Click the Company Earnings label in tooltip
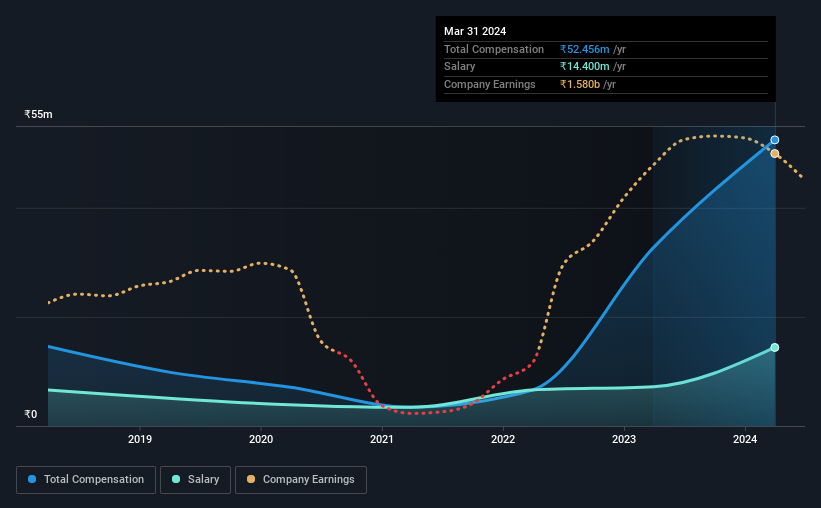The height and width of the screenshot is (508, 821). pos(490,84)
